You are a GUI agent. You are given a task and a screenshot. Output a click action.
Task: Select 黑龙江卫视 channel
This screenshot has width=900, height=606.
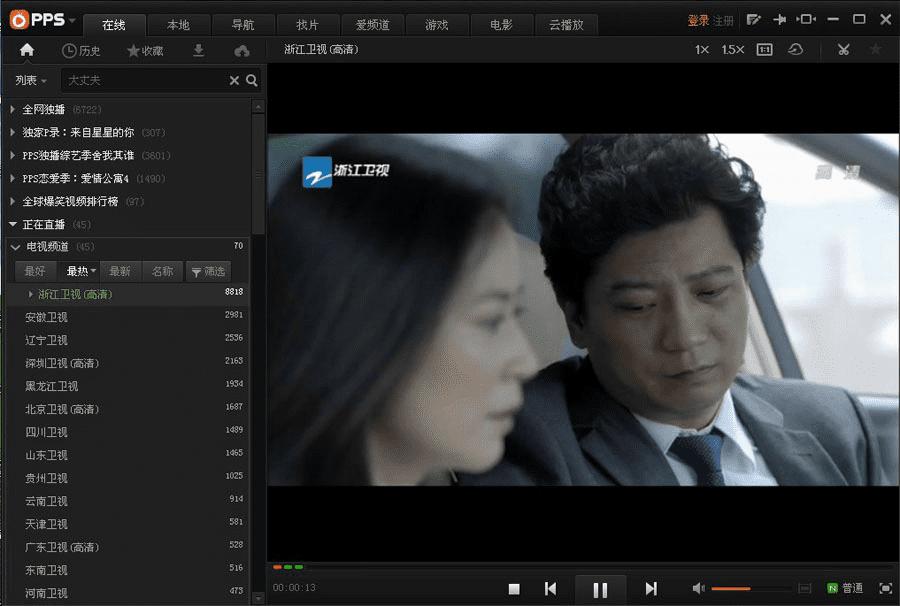click(126, 386)
